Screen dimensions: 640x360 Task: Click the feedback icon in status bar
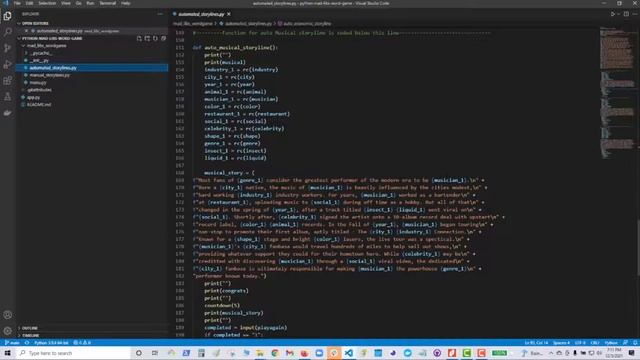625,342
